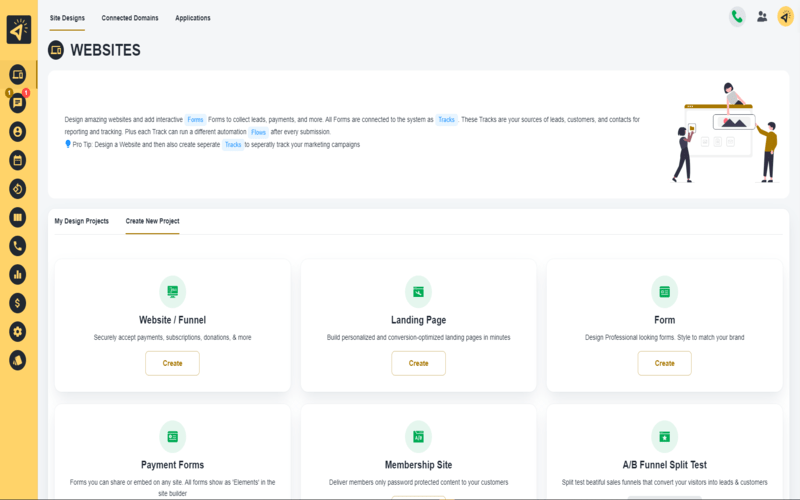This screenshot has width=800, height=500.
Task: Click the Forms tag link in description
Action: coord(195,120)
